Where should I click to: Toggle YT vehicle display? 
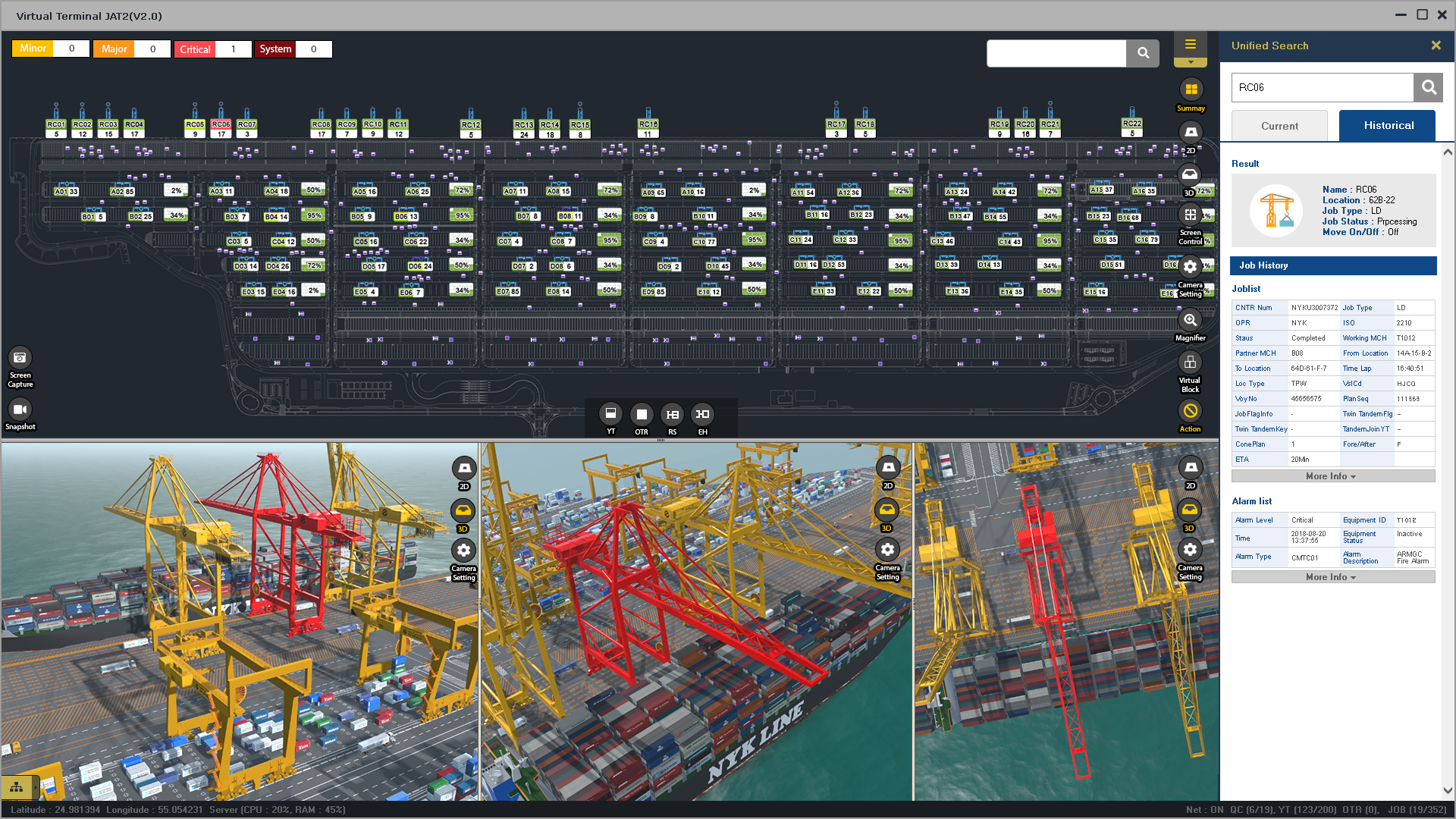point(610,414)
